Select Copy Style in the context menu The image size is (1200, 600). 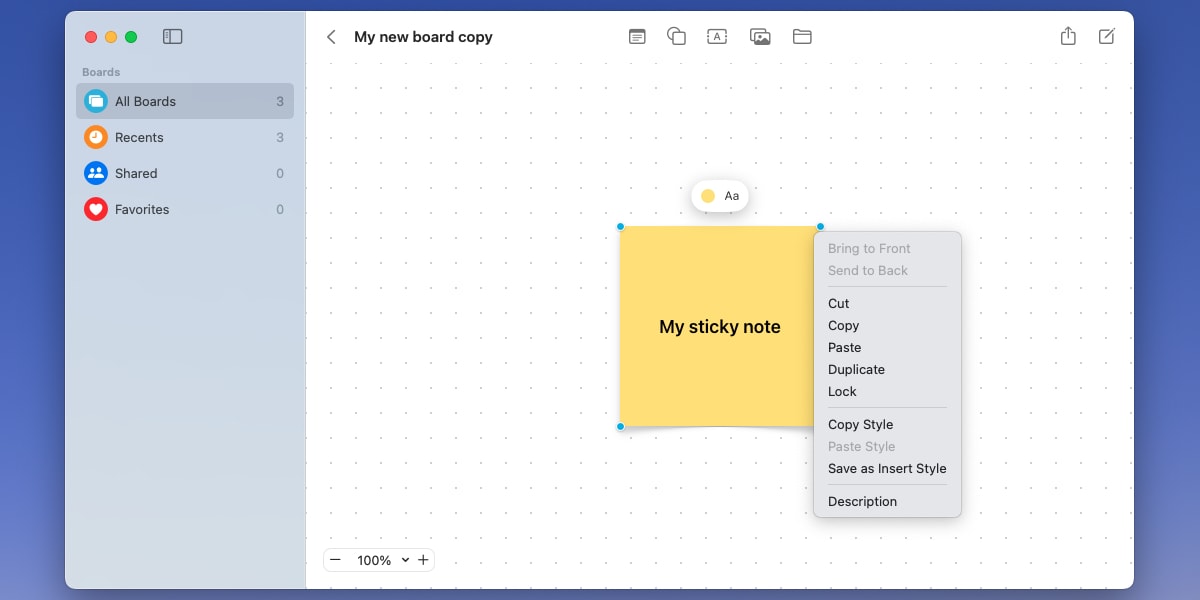[860, 424]
